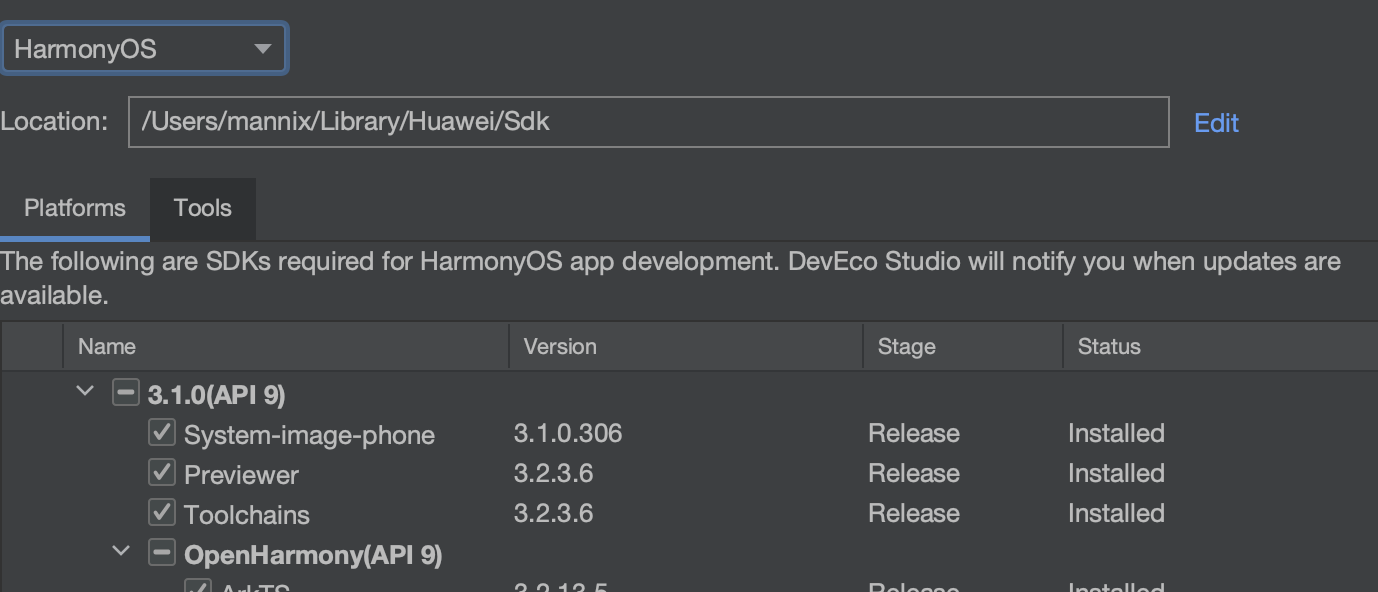Uncheck the System-image-phone checkbox
The height and width of the screenshot is (592, 1378).
pos(161,432)
